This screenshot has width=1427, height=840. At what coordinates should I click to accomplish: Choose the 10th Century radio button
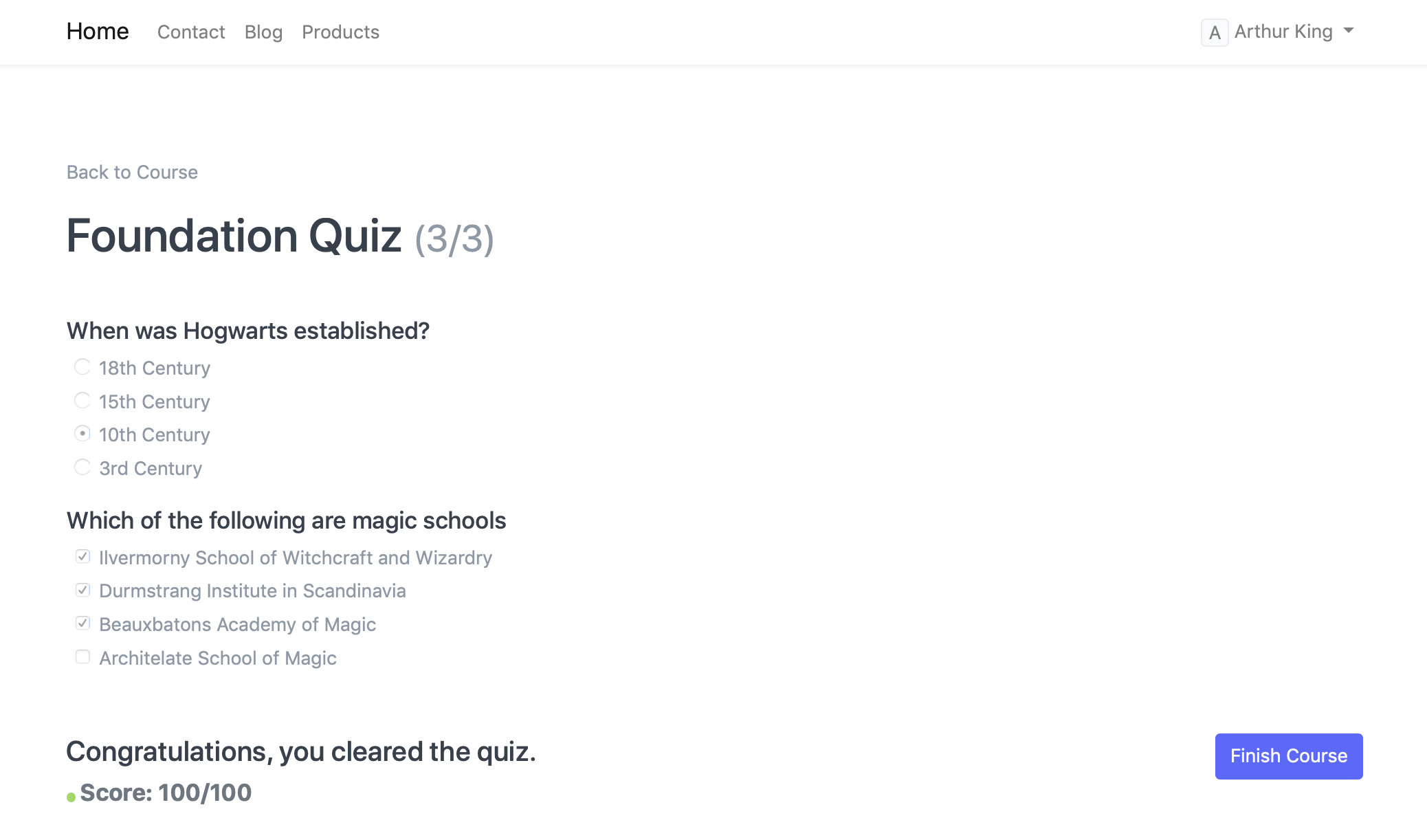[x=82, y=434]
